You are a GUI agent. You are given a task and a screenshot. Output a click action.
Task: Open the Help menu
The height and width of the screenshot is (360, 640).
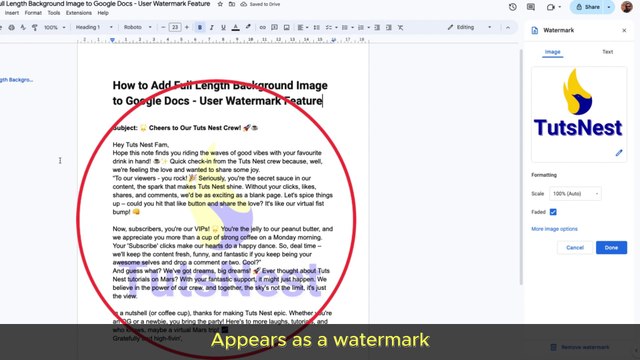[x=103, y=13]
